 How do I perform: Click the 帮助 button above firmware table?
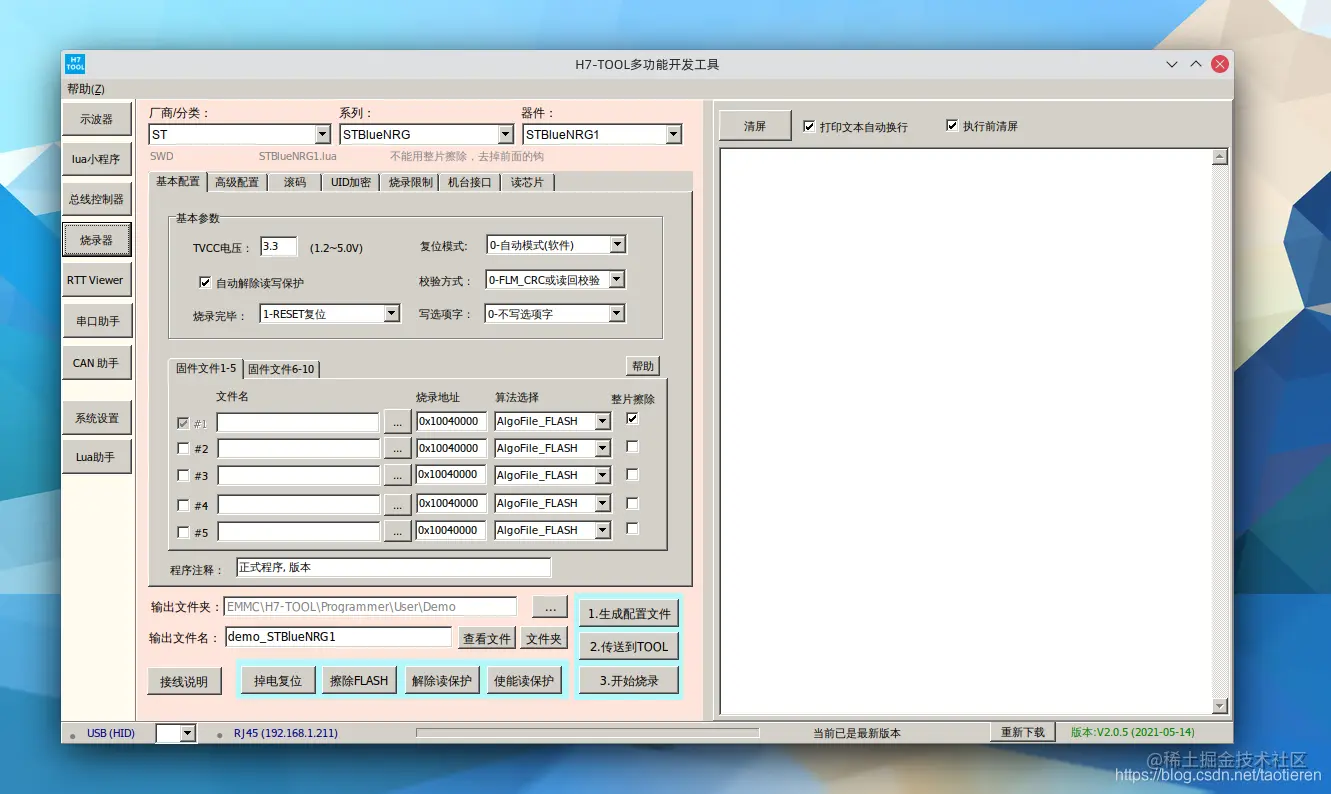pos(643,366)
